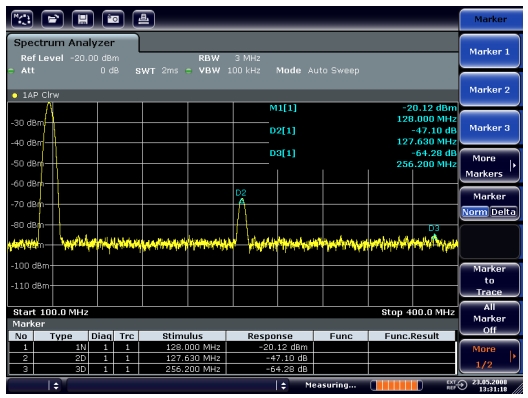Click the long status bar input field

click(171, 386)
